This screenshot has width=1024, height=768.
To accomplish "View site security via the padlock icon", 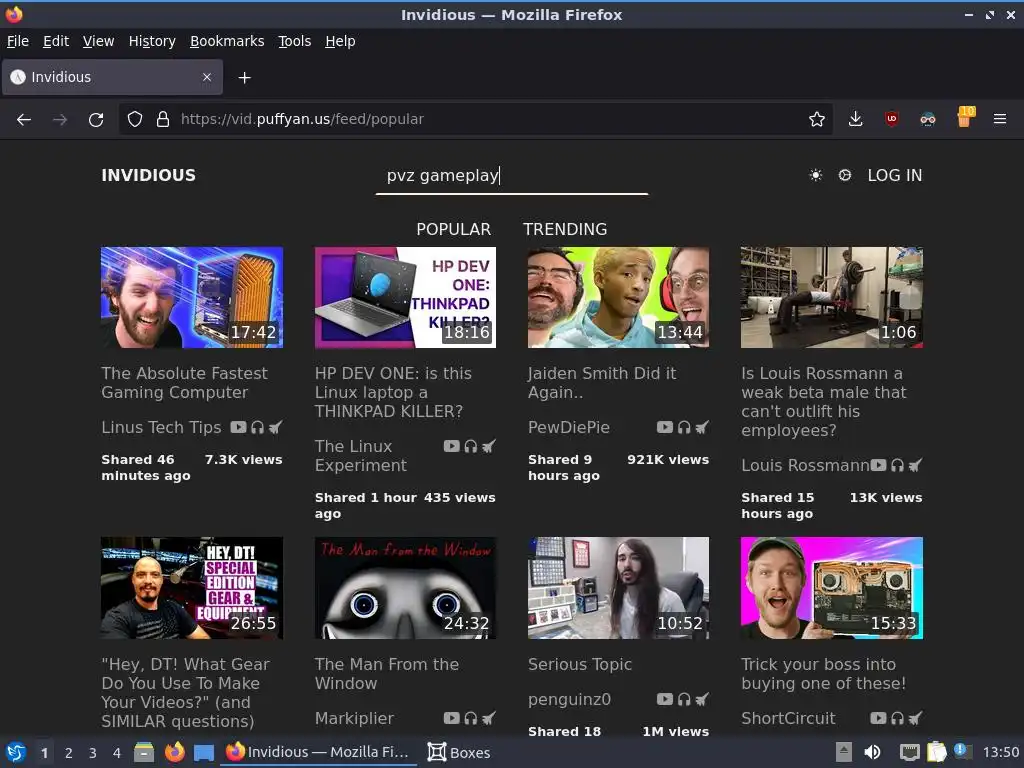I will click(x=163, y=120).
